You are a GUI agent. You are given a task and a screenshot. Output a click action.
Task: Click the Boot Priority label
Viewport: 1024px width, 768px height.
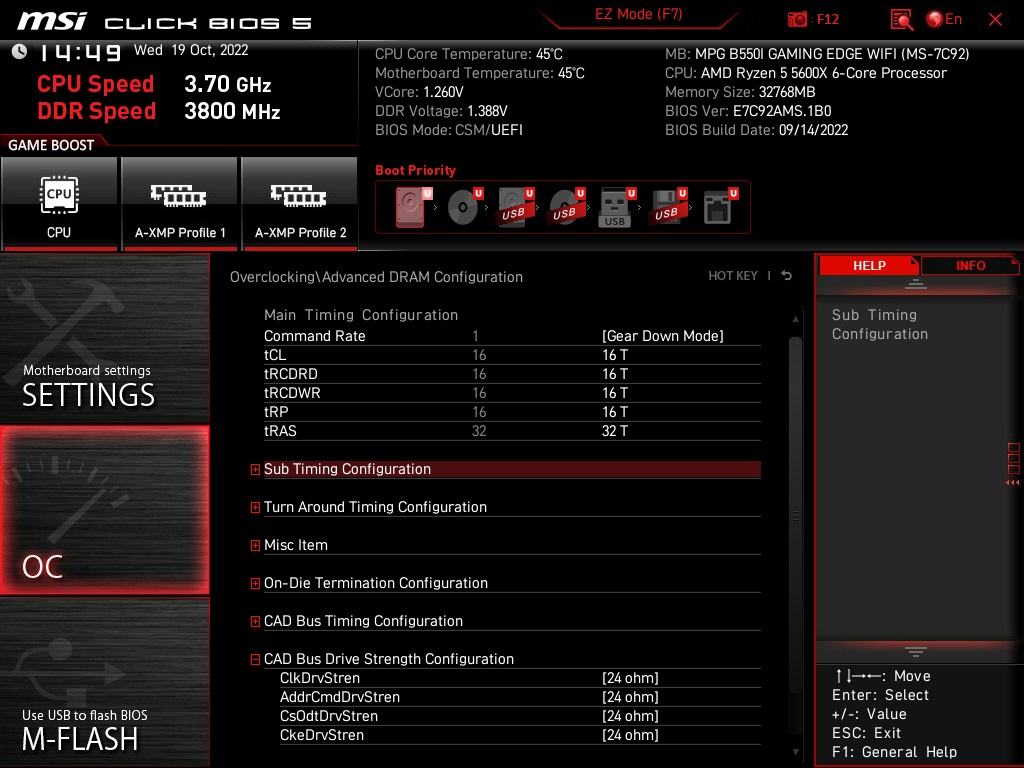(x=415, y=170)
